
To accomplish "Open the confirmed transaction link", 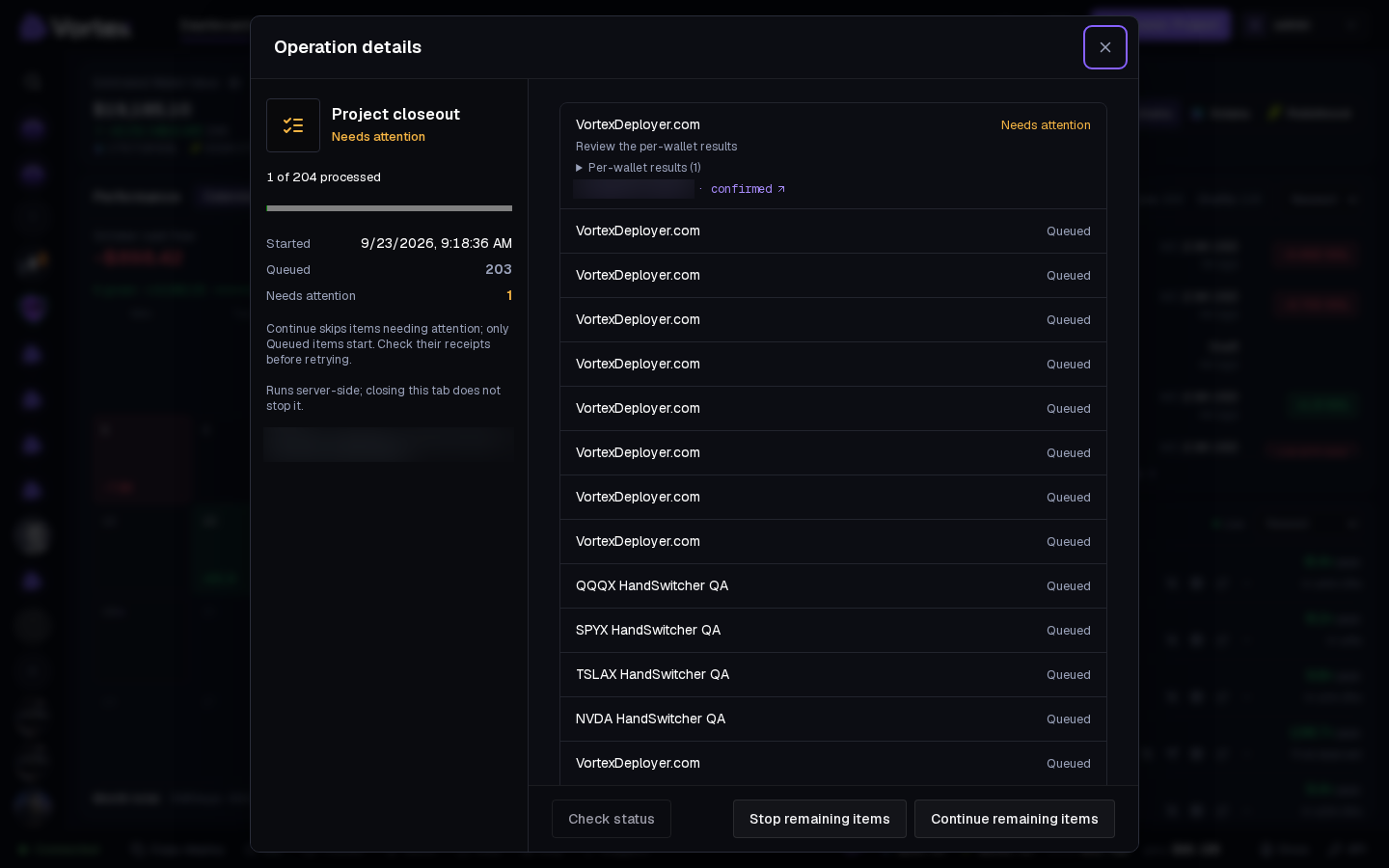I will [748, 189].
